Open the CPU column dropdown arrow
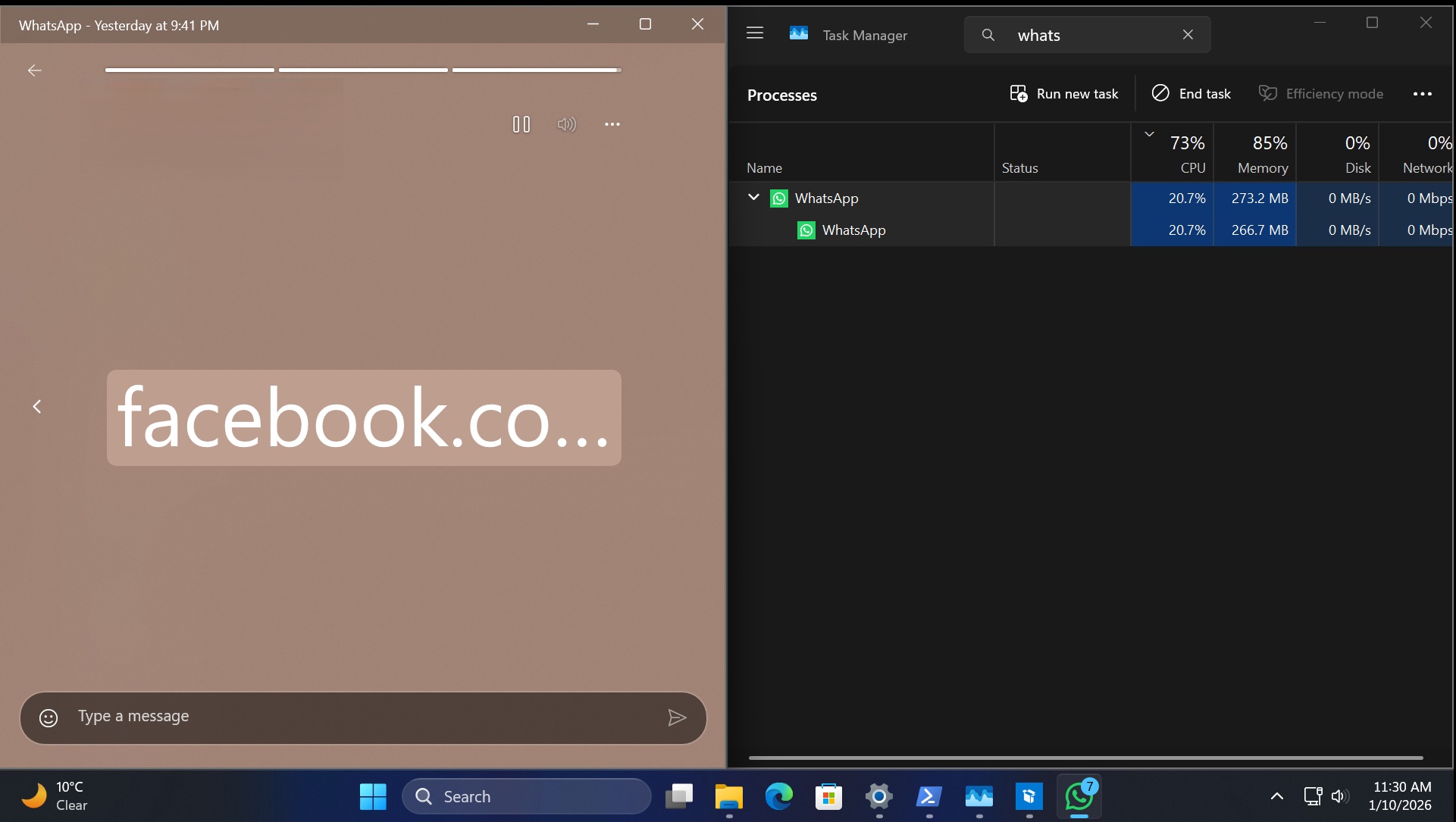Screen dimensions: 1456x822 click(1149, 133)
